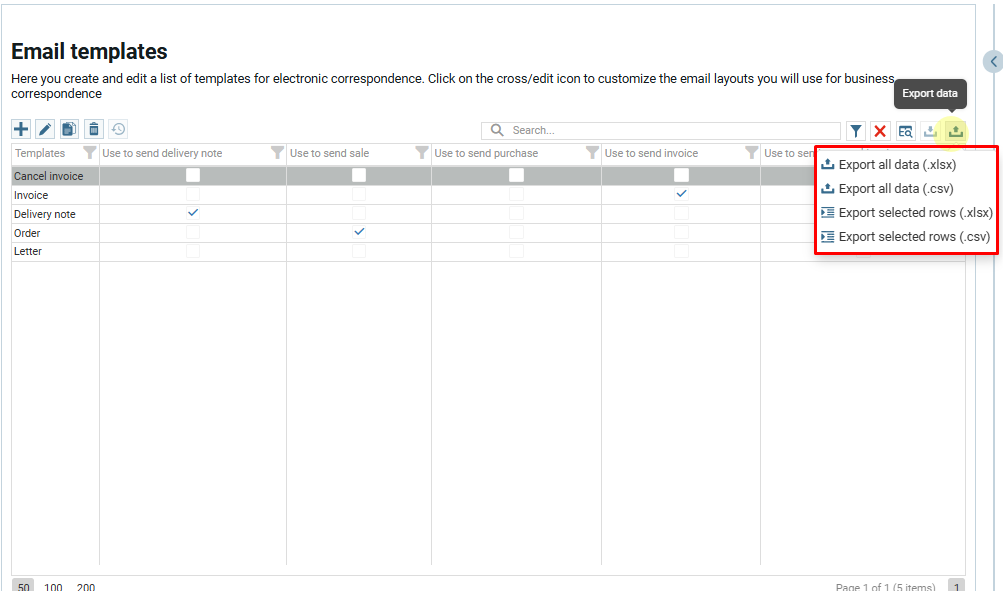Click the green Export data icon
Image resolution: width=1003 pixels, height=591 pixels.
tap(956, 131)
